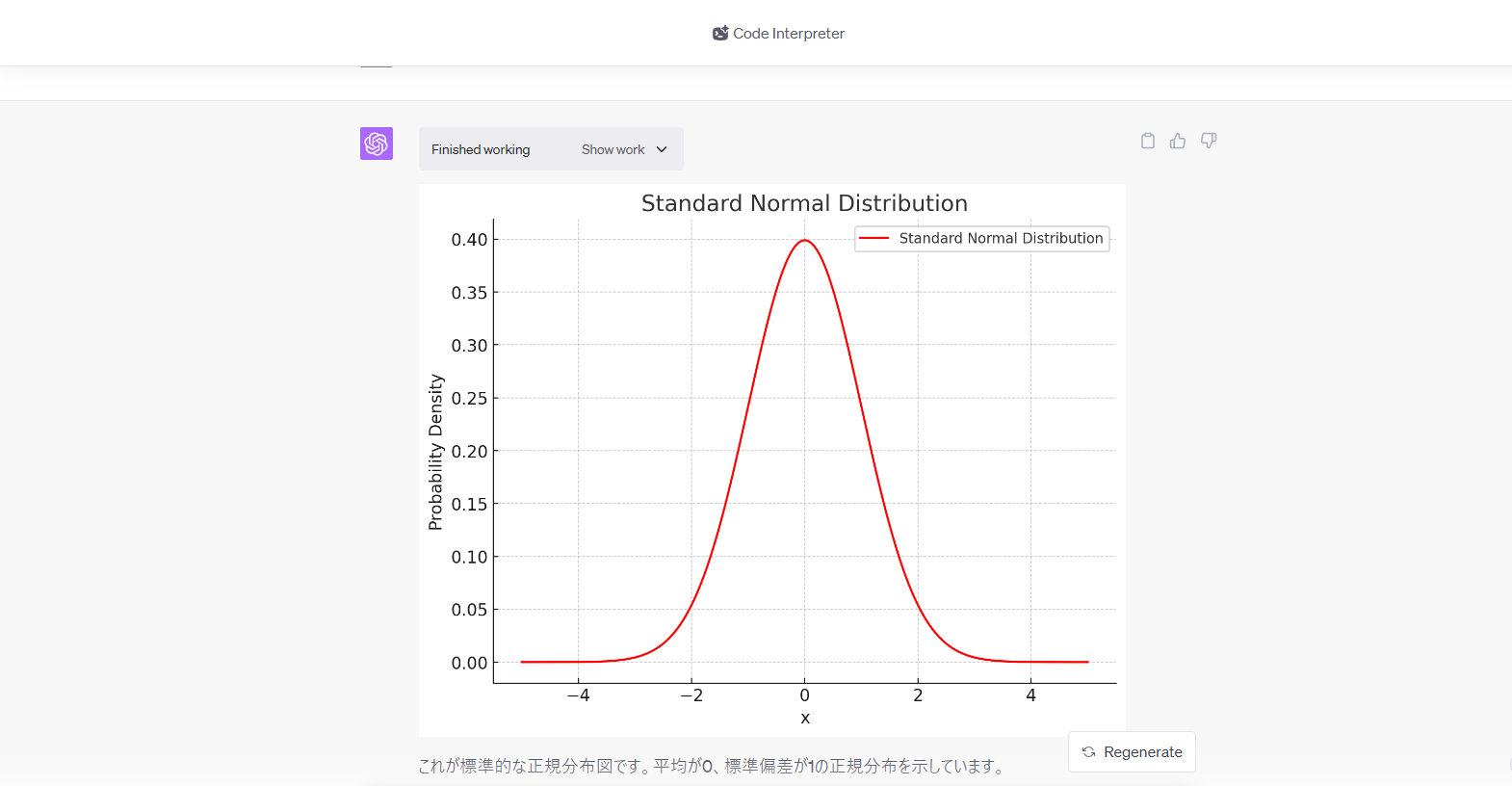Click the Regenerate button
The width and height of the screenshot is (1512, 786).
pyautogui.click(x=1132, y=751)
